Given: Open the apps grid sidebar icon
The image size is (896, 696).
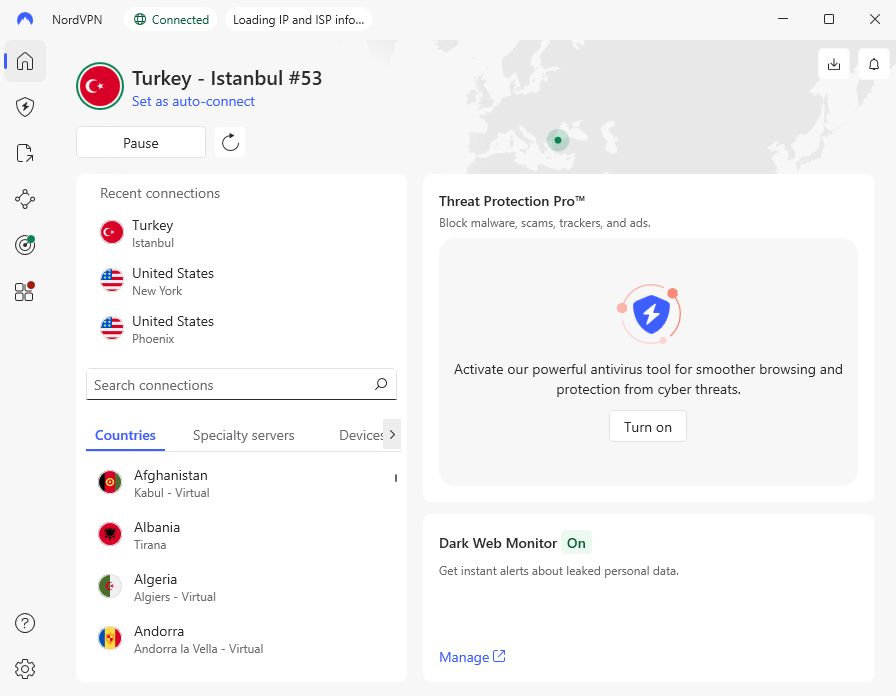Looking at the screenshot, I should pos(25,291).
